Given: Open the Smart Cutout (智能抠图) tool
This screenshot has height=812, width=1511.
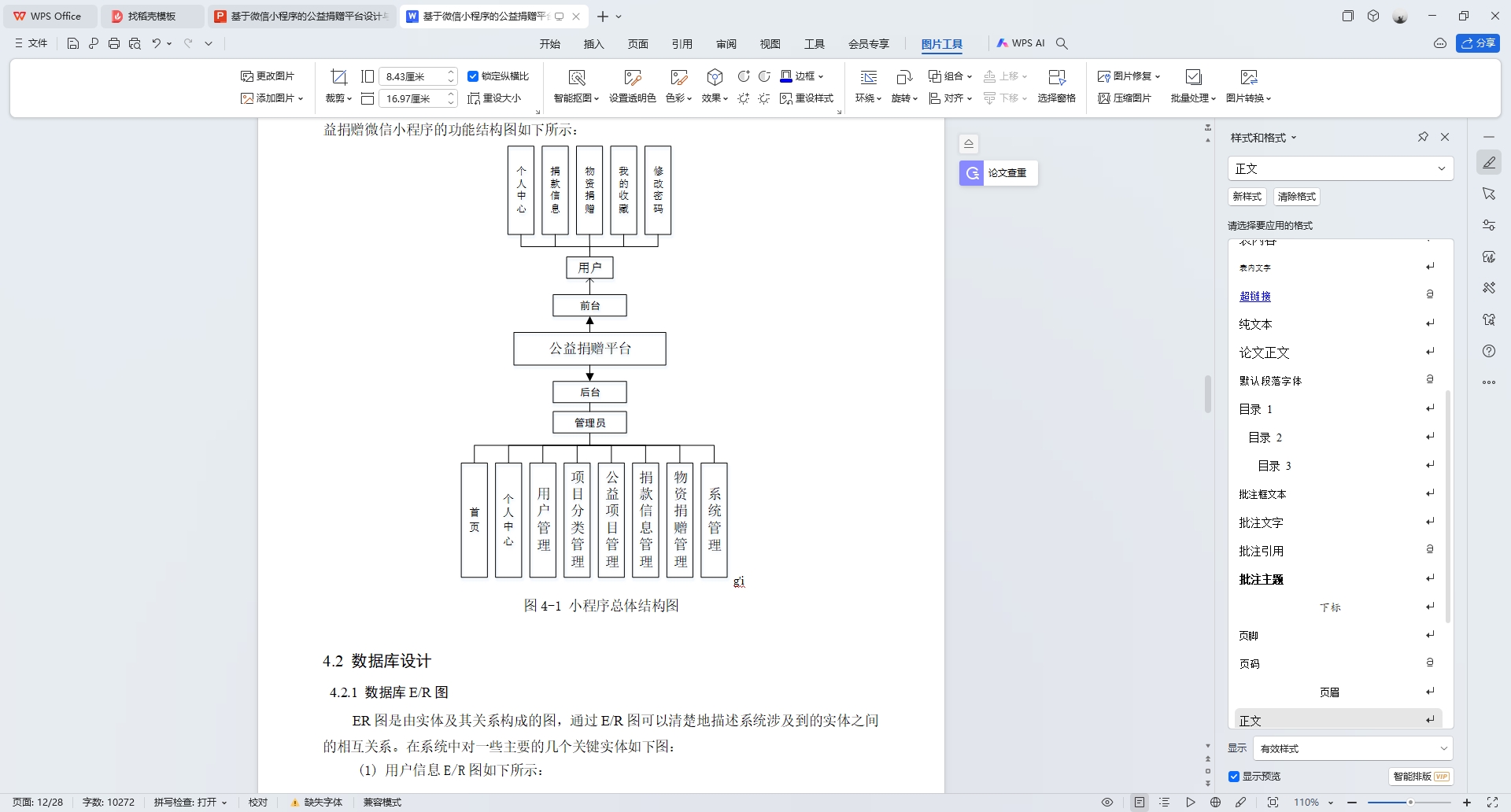Looking at the screenshot, I should (577, 77).
